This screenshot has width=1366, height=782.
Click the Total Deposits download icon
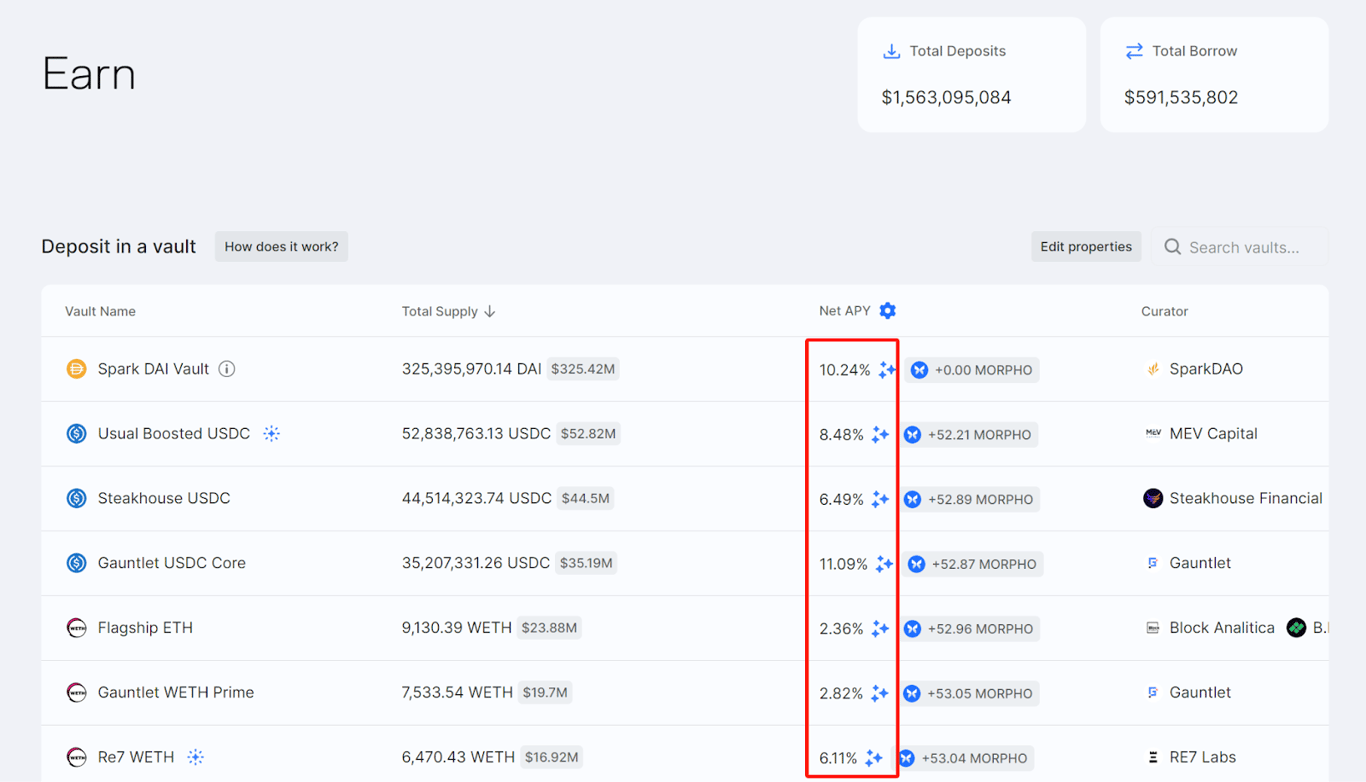click(891, 51)
